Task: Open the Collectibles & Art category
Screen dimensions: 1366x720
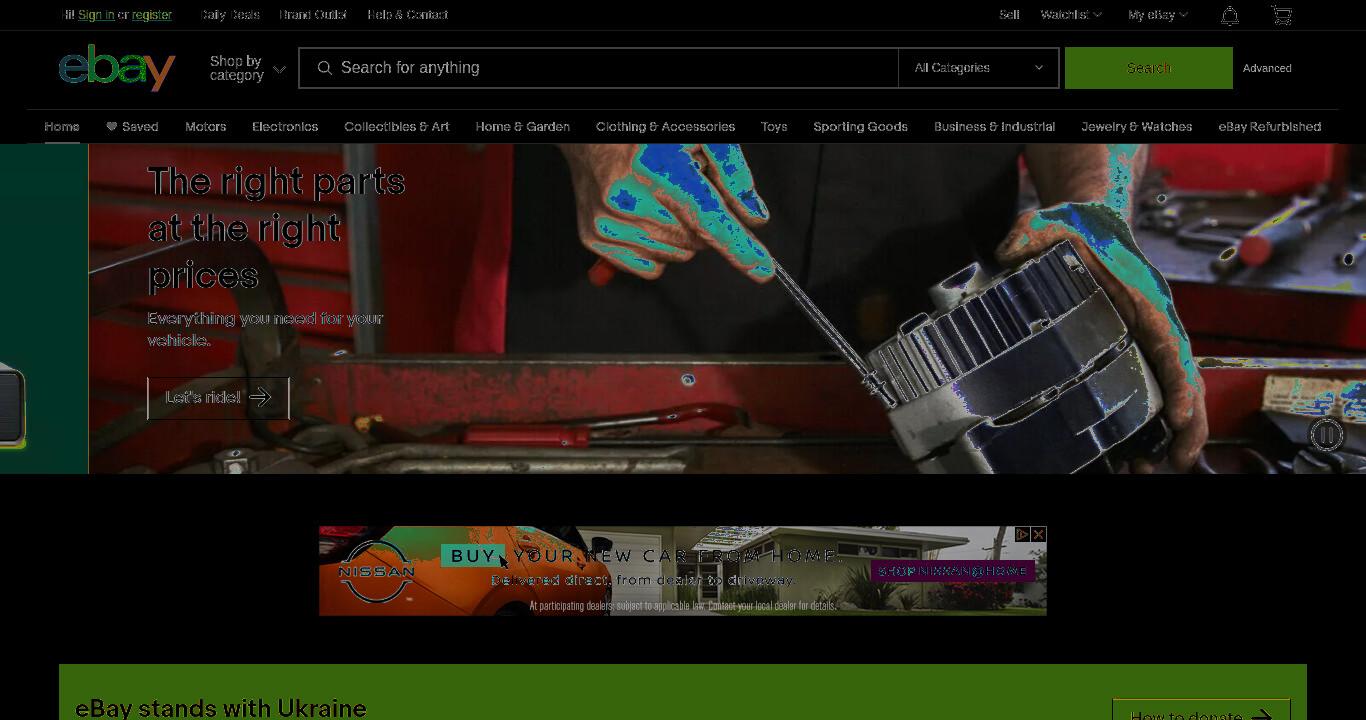Action: pos(397,127)
